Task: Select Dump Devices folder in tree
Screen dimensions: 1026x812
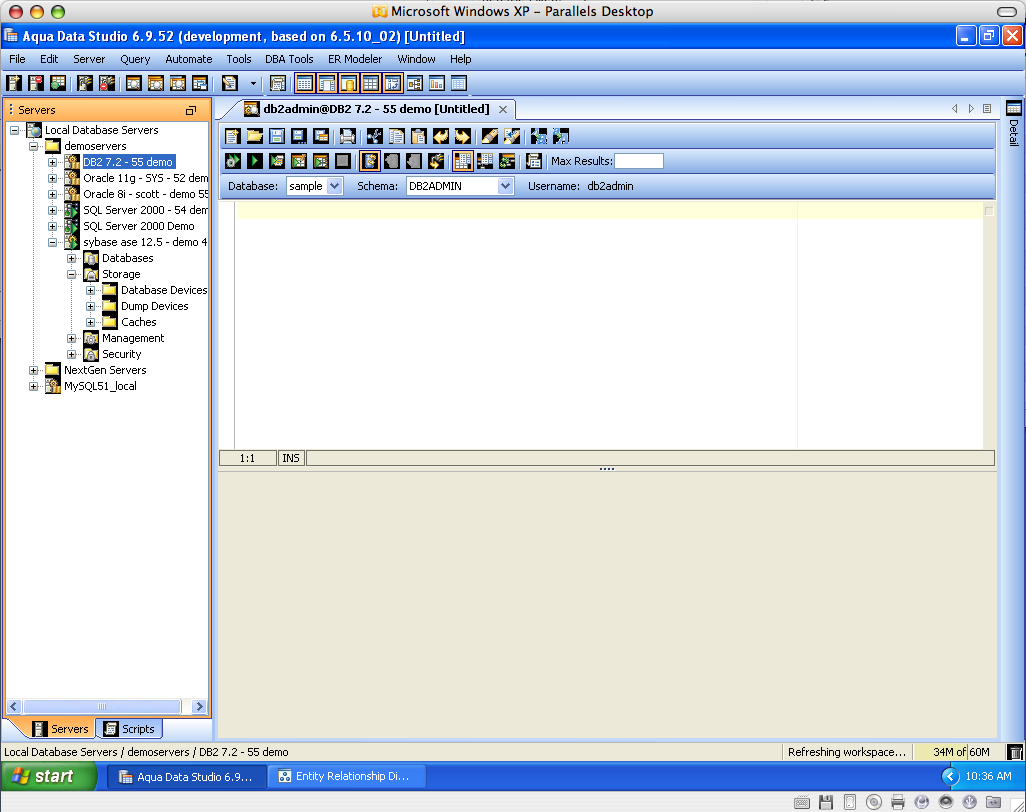Action: (x=154, y=306)
